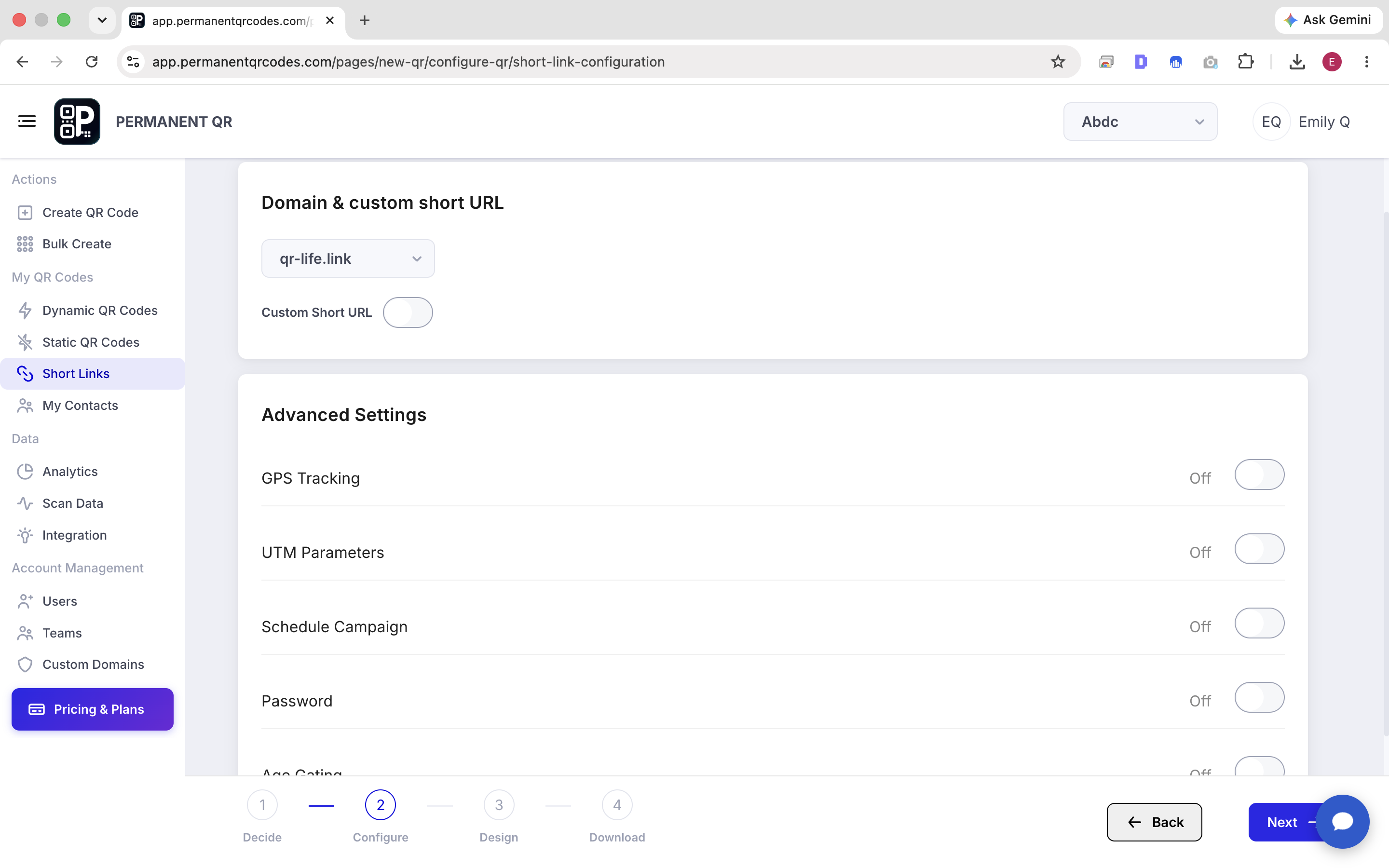Go to Dynamic QR Codes
The width and height of the screenshot is (1389, 868).
(x=93, y=311)
